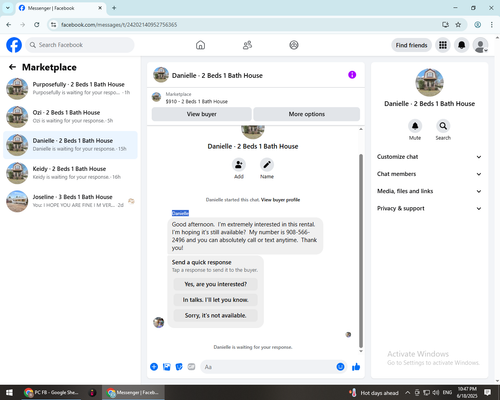Send a thumbs-up like
500x400 pixels.
pyautogui.click(x=356, y=367)
